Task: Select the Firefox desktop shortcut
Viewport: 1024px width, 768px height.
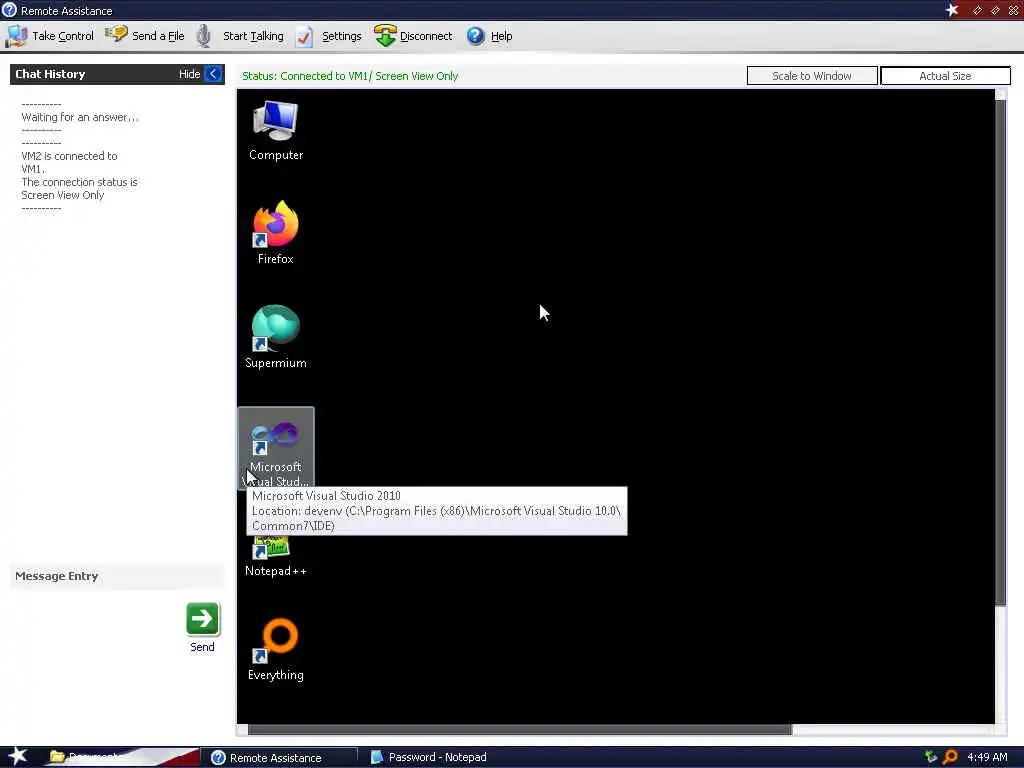Action: (x=276, y=233)
